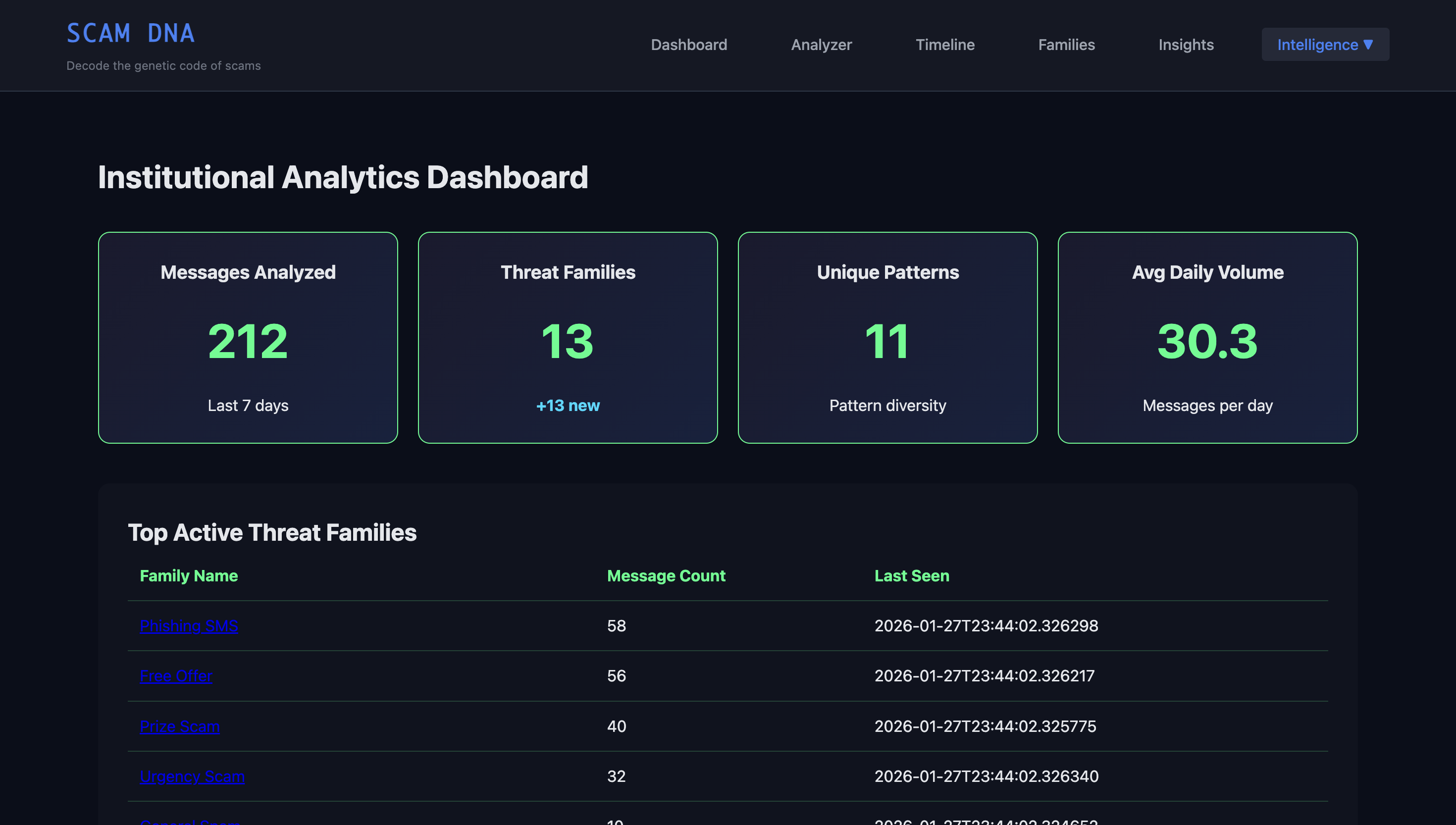This screenshot has height=825, width=1456.
Task: Navigate to Families section
Action: 1066,45
